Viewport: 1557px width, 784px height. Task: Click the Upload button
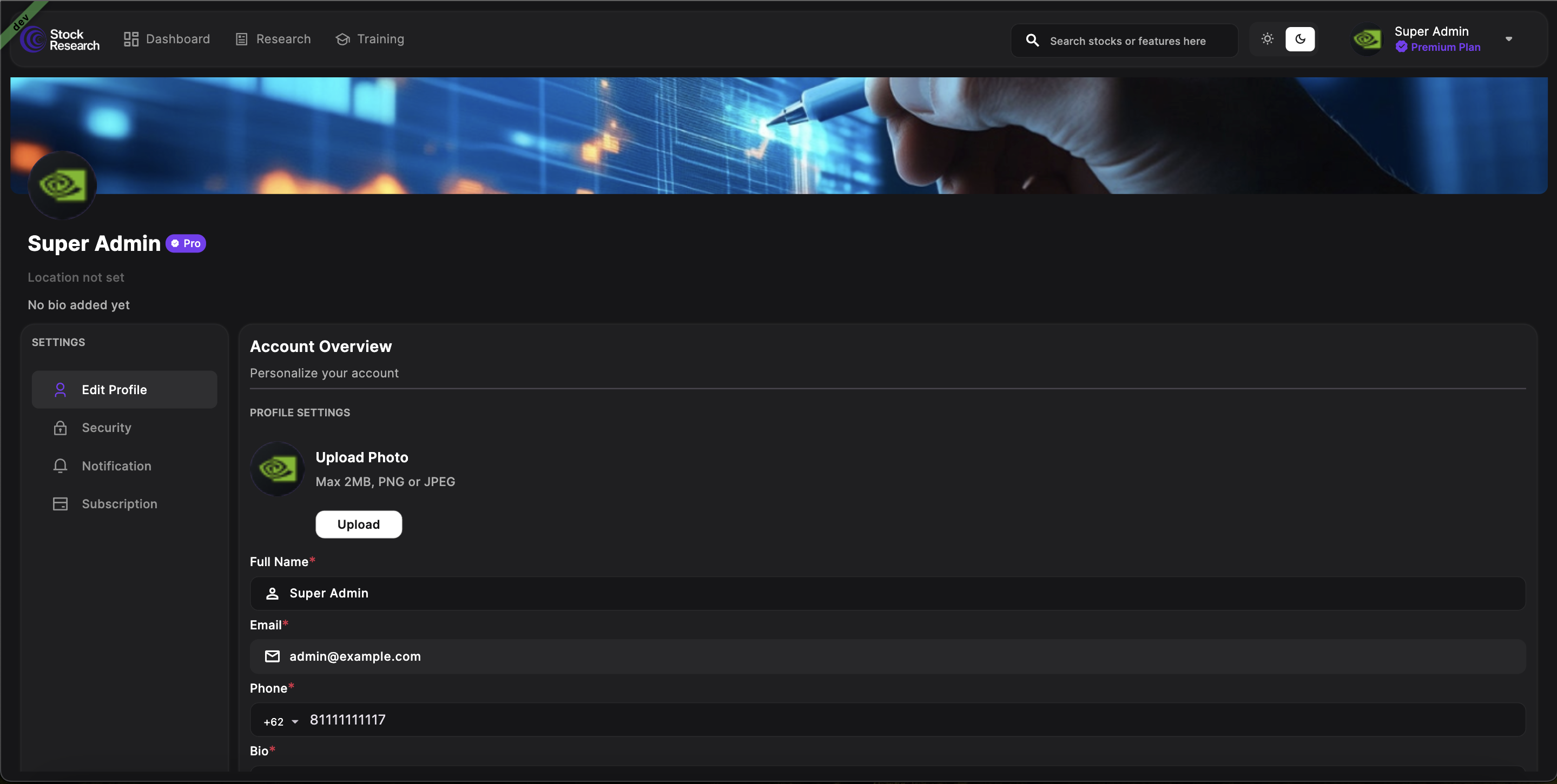(x=359, y=524)
